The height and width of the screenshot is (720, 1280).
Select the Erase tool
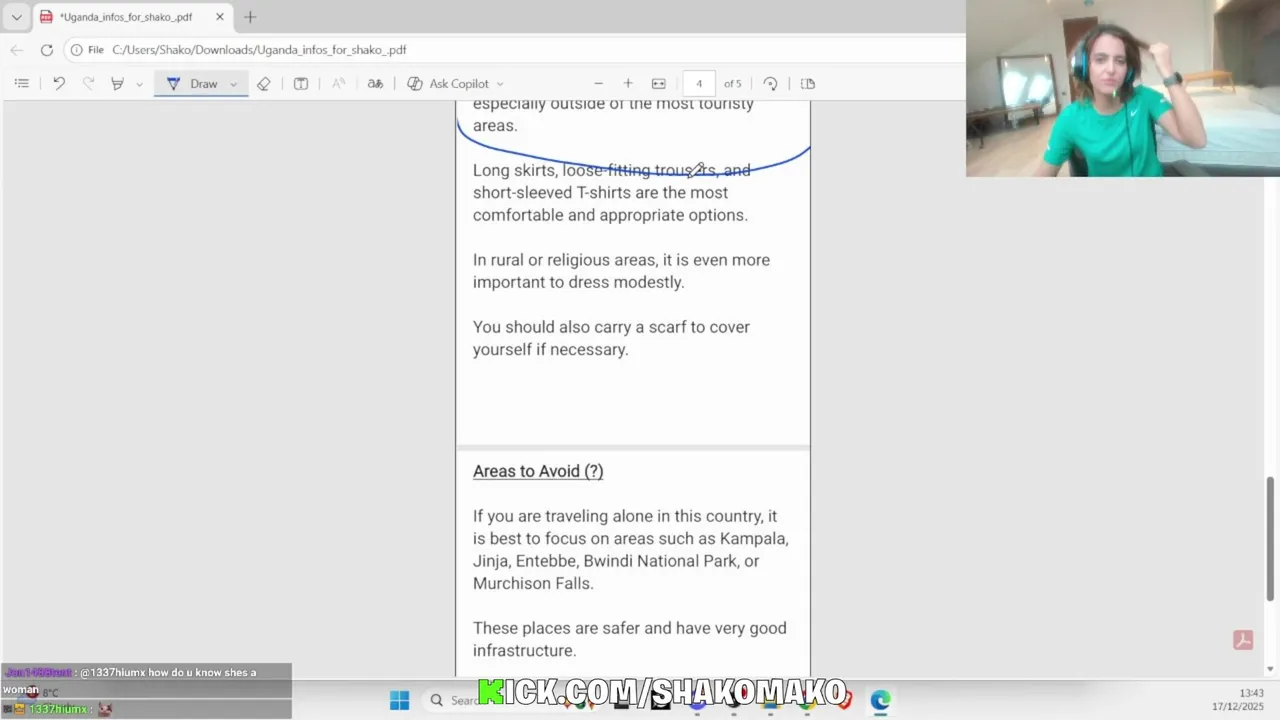(264, 84)
